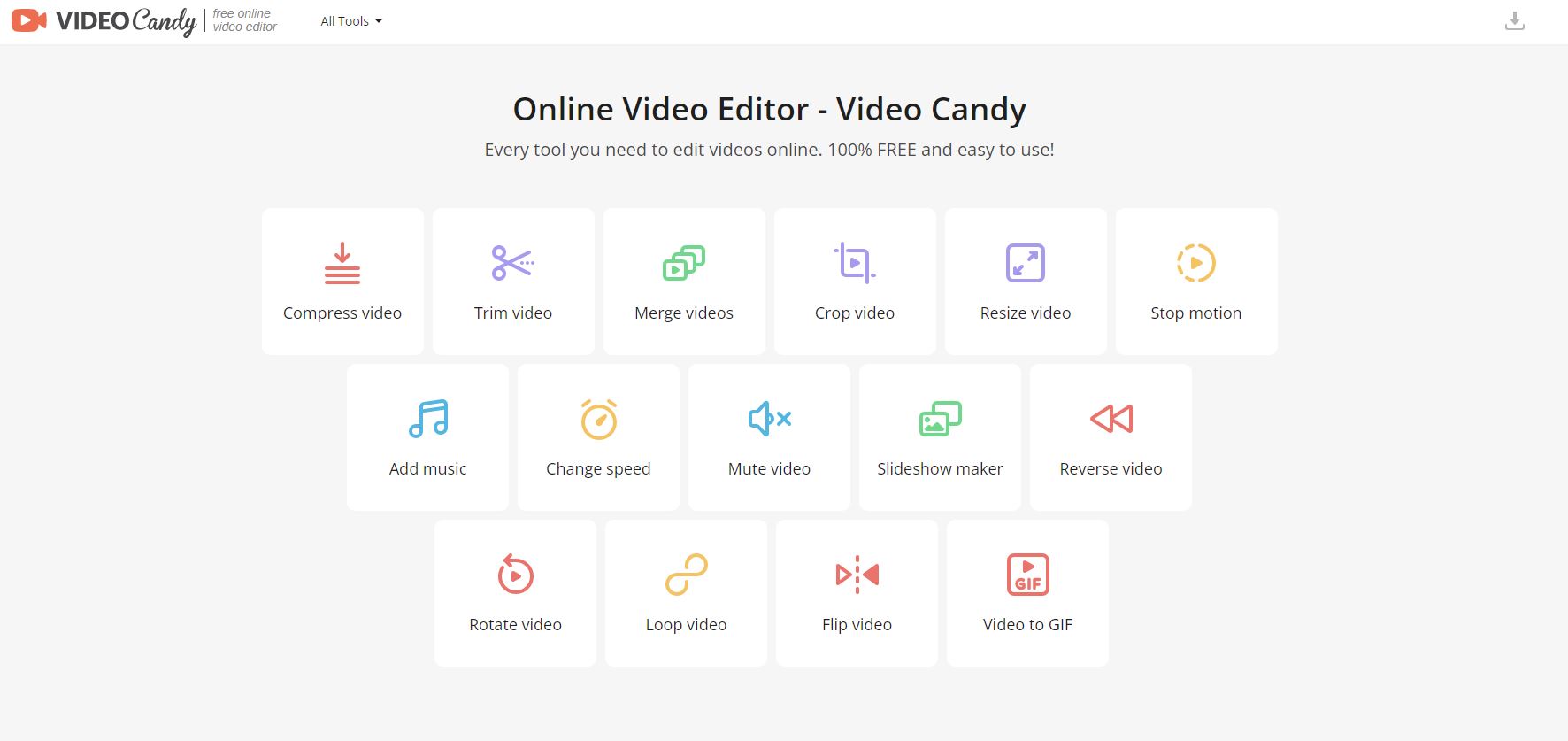Click the Merge videos stacked icon

click(x=684, y=263)
